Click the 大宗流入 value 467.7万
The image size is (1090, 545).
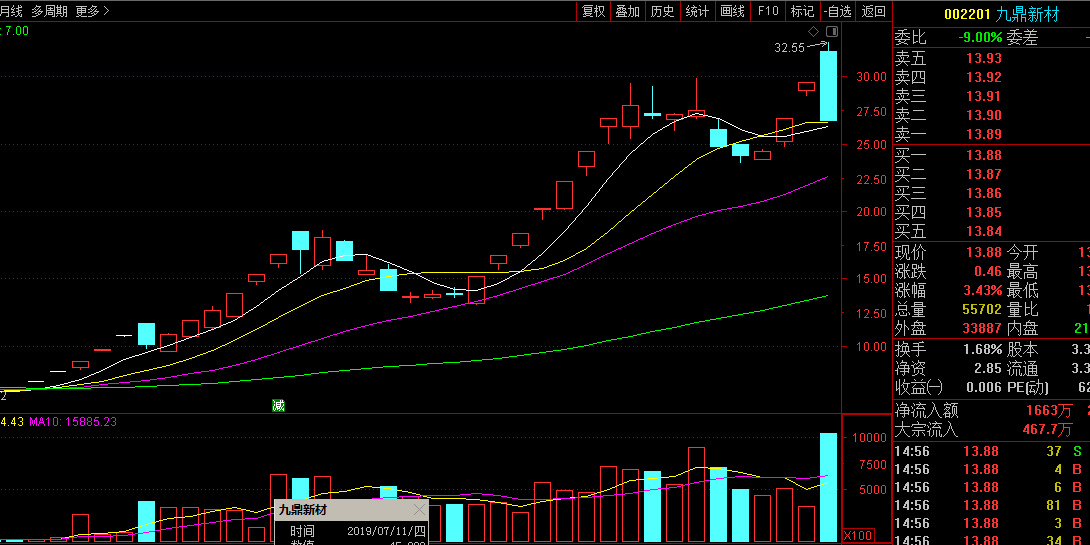pyautogui.click(x=1047, y=430)
